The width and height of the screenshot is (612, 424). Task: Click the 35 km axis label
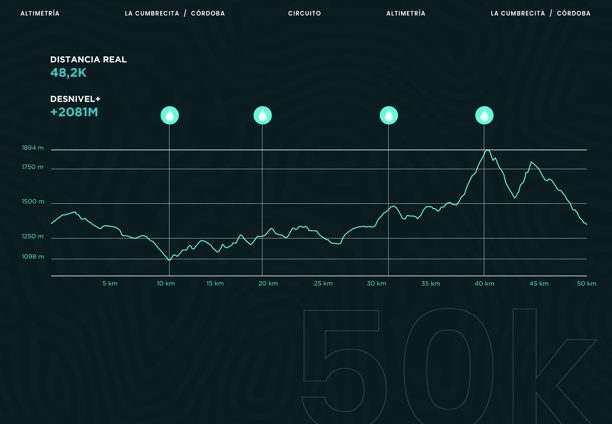click(431, 283)
